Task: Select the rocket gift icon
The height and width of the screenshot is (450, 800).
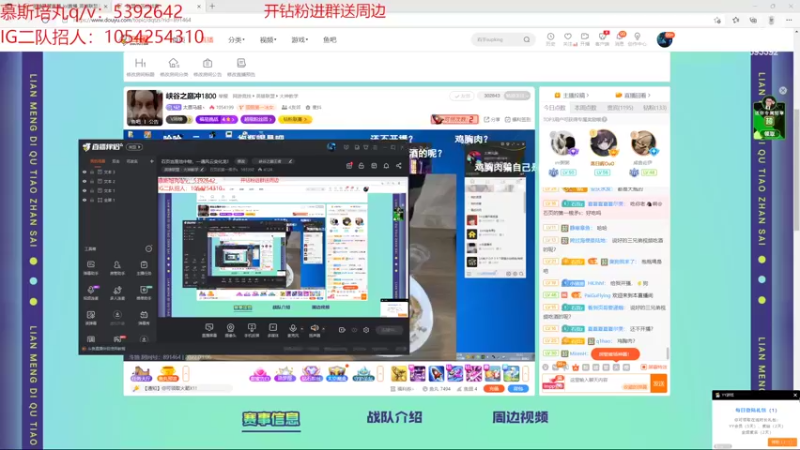Action: coord(436,374)
